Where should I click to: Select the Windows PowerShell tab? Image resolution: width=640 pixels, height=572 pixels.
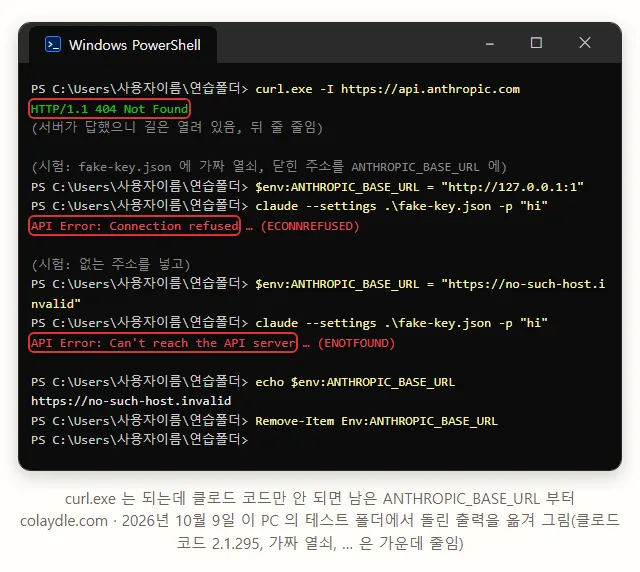[123, 45]
